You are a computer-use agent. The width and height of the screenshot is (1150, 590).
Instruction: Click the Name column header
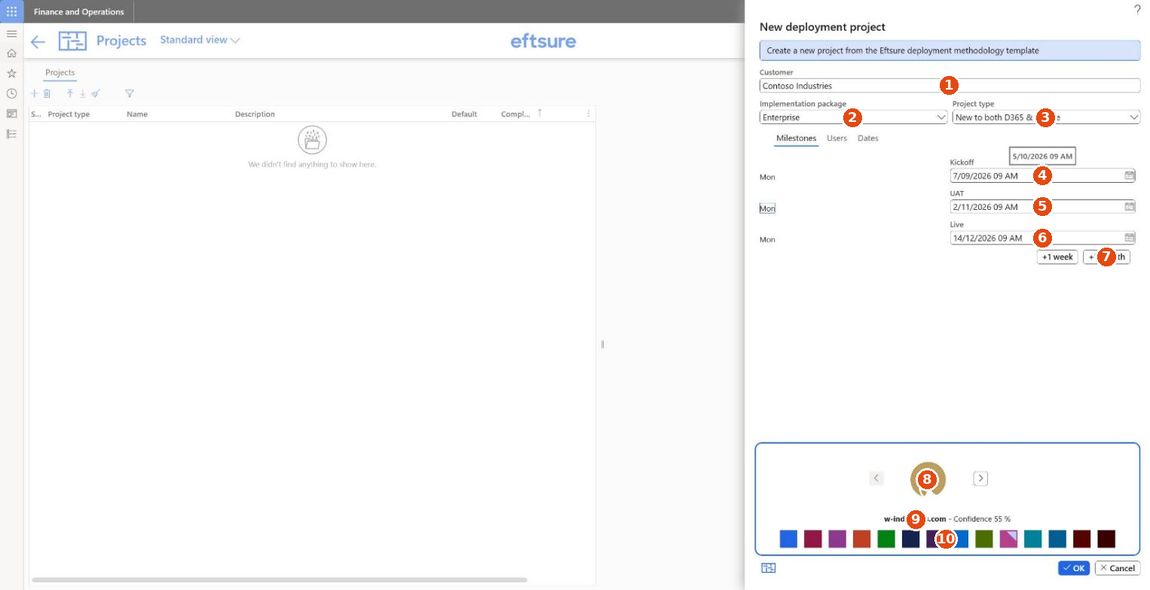tap(137, 114)
